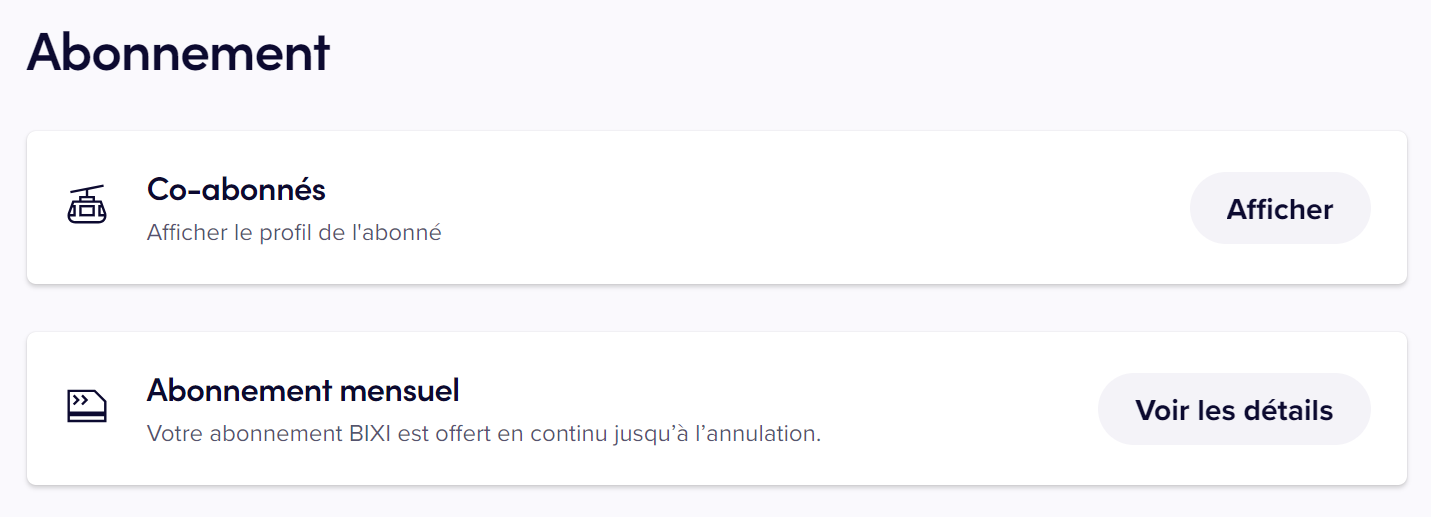The width and height of the screenshot is (1431, 517).
Task: Click the Abonnement mensuel title text
Action: [x=303, y=390]
